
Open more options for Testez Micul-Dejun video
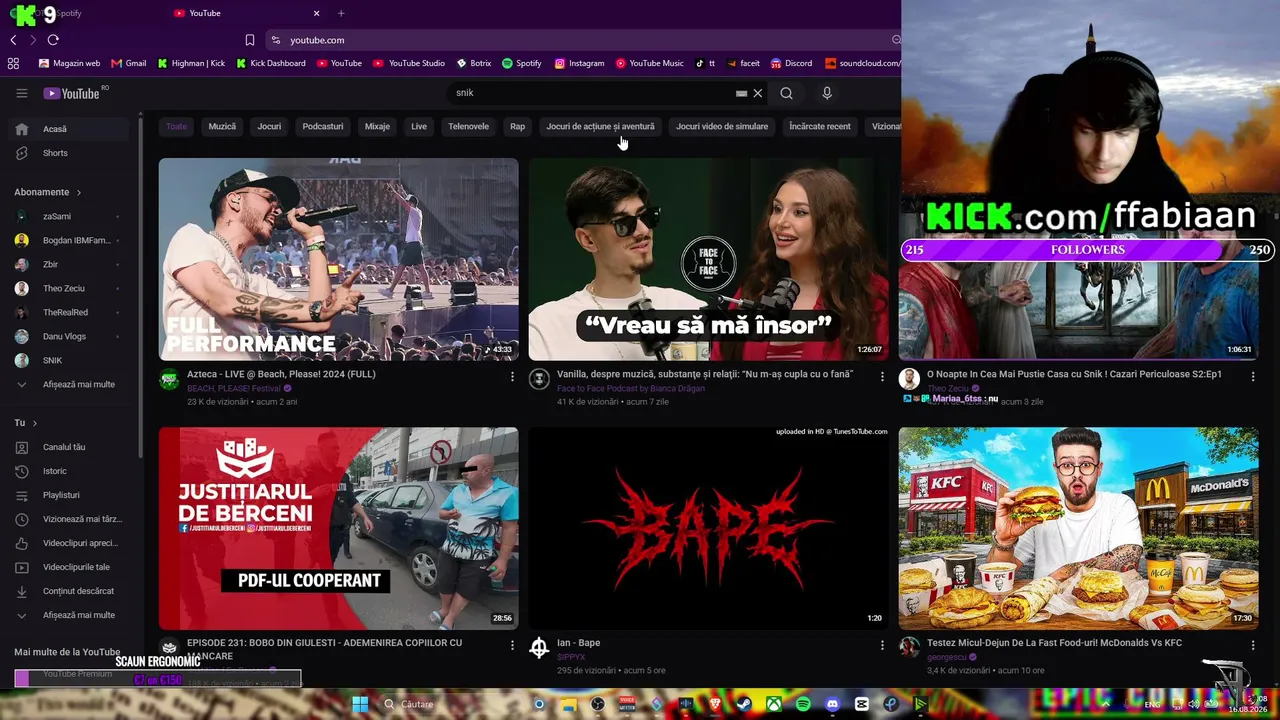click(x=1252, y=646)
